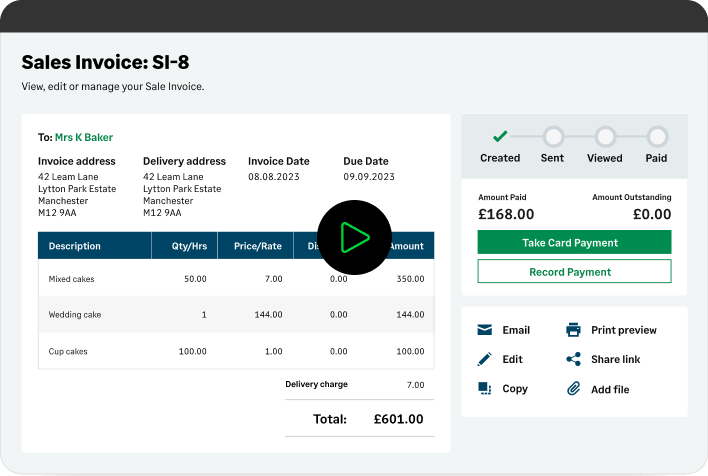Open the Mrs K Baker customer link
The height and width of the screenshot is (476, 708).
click(x=84, y=138)
